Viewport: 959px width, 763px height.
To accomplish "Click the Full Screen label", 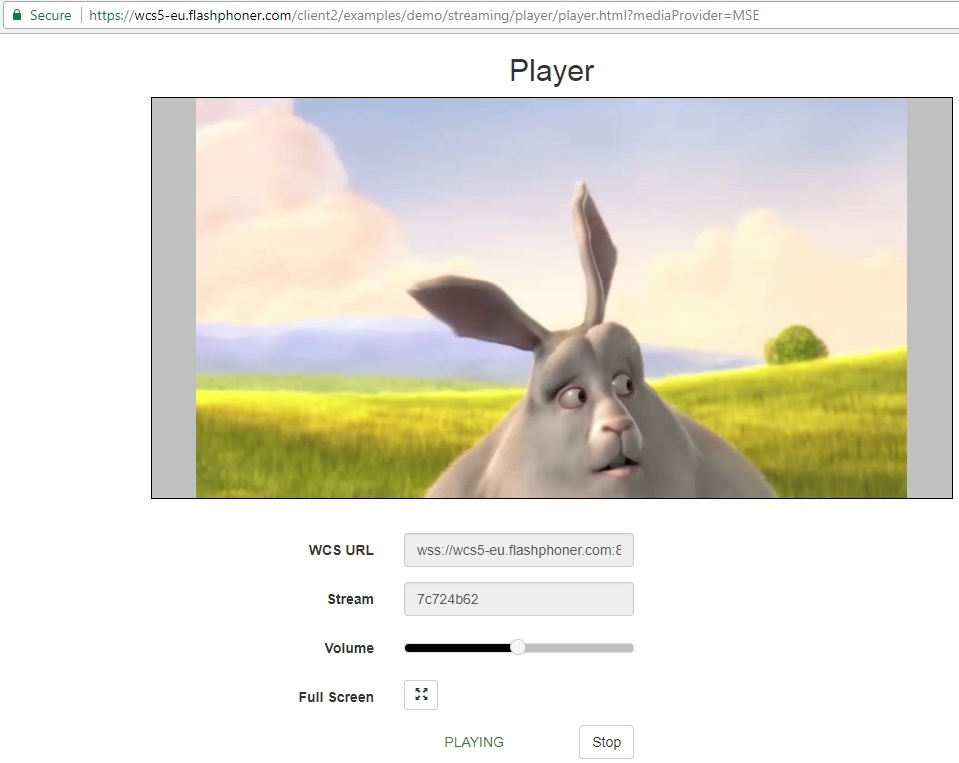I will (x=336, y=697).
